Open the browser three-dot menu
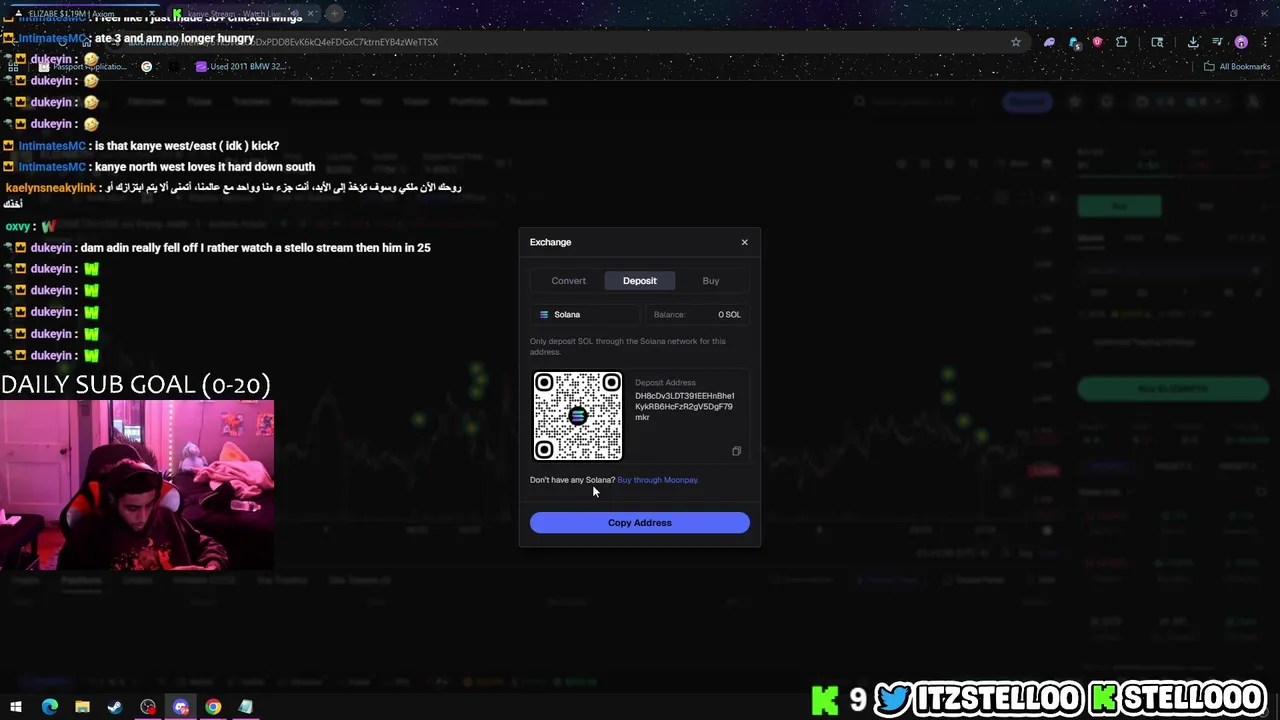Screen dimensions: 1280x720 pos(1264,42)
